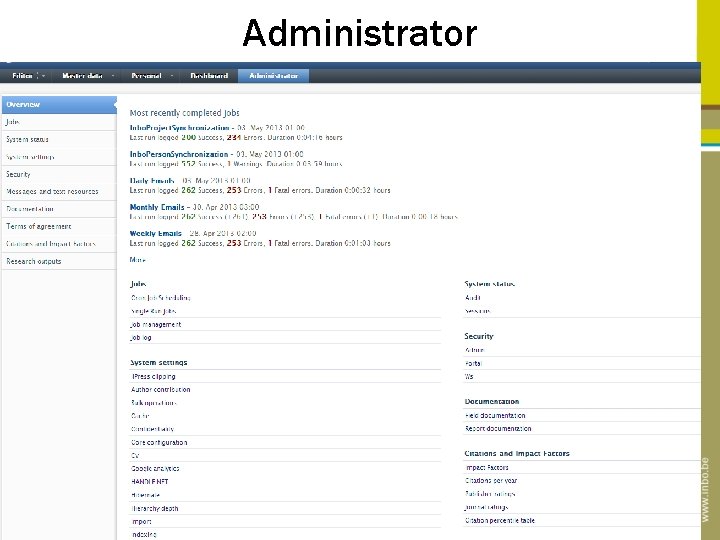Open the Impact Factors link

click(x=487, y=467)
